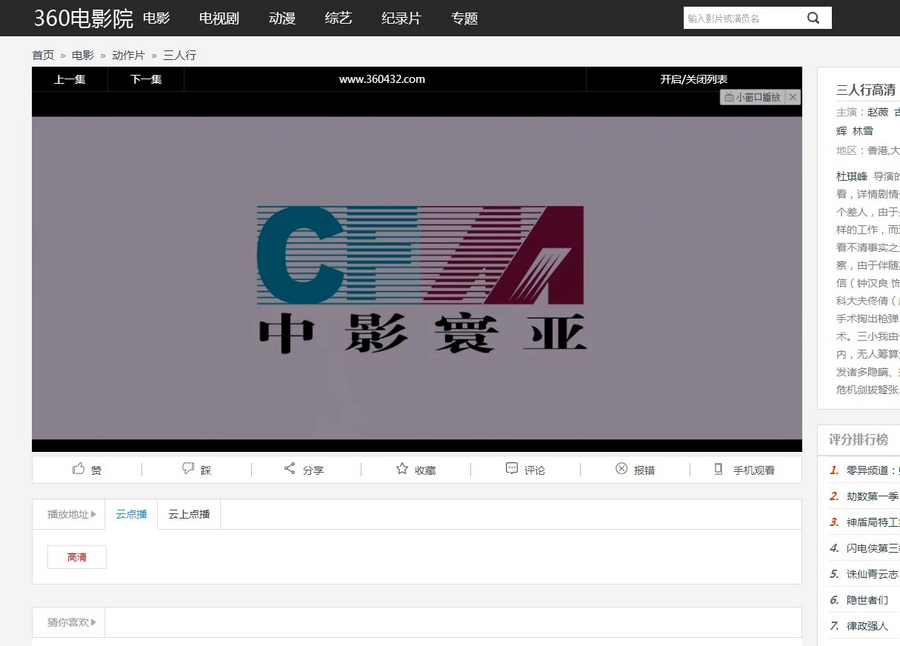Click 三人行高清 title heading
900x646 pixels.
[x=866, y=90]
